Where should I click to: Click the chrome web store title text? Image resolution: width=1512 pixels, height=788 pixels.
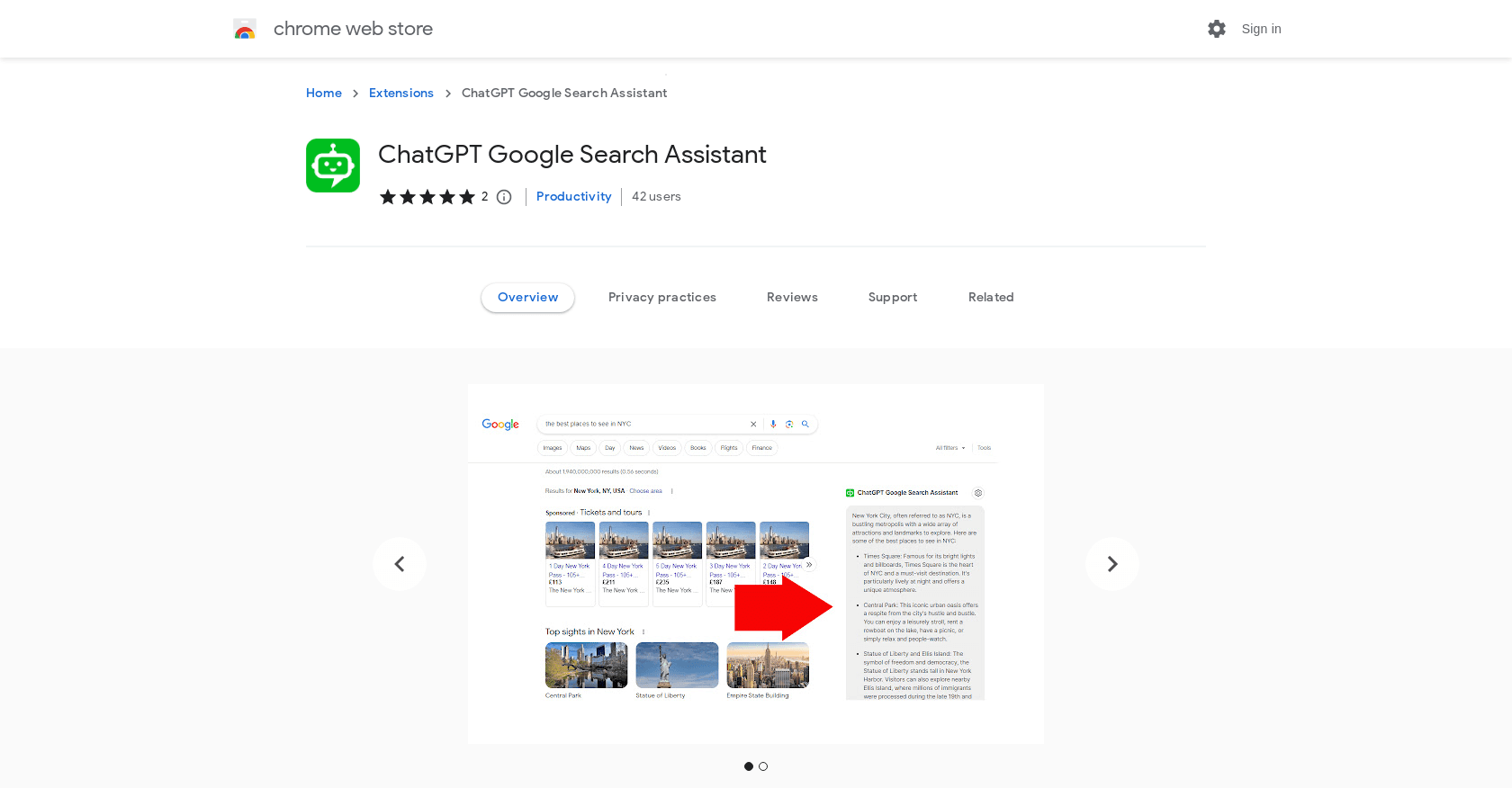tap(353, 29)
